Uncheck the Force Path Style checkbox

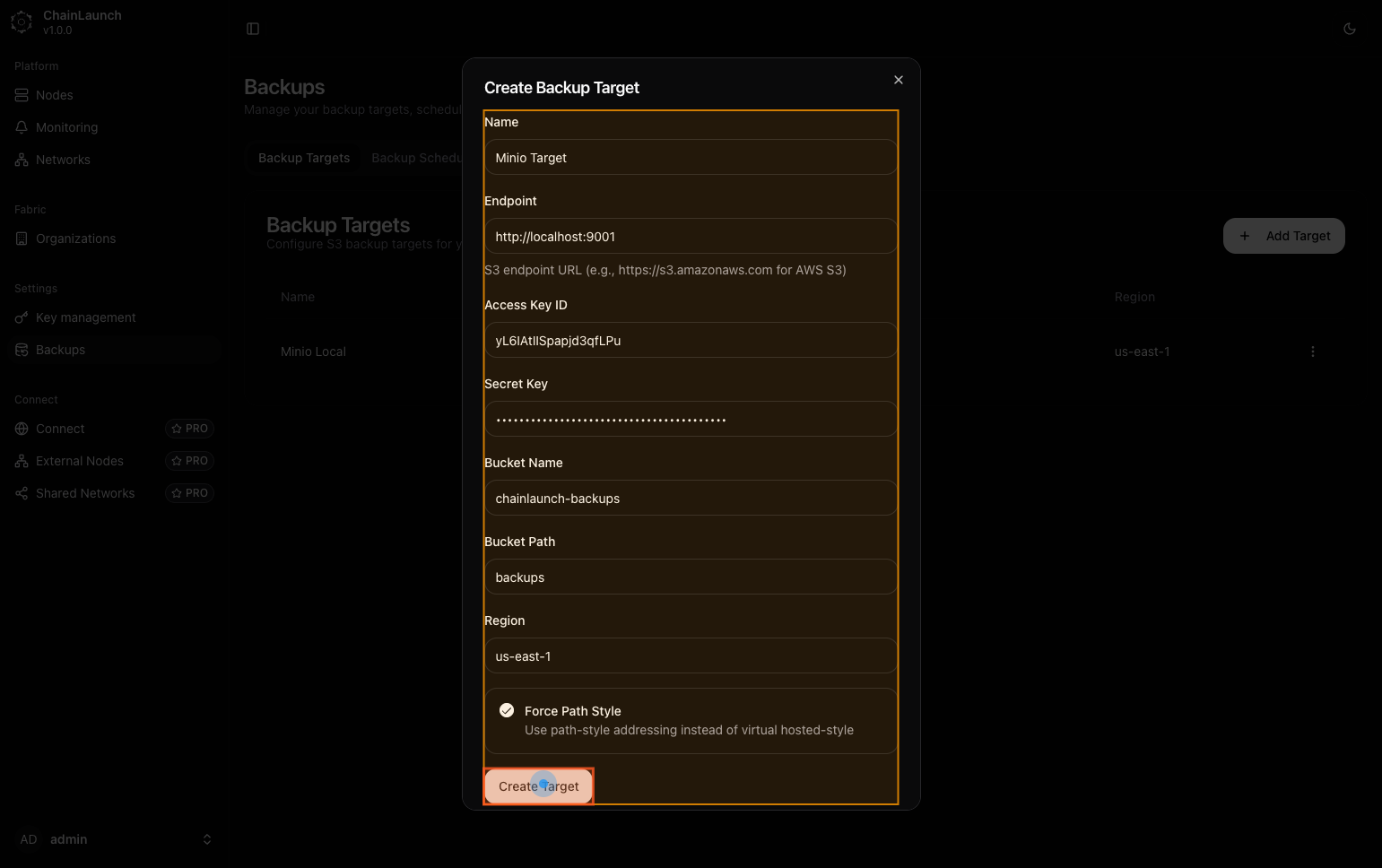pyautogui.click(x=507, y=710)
